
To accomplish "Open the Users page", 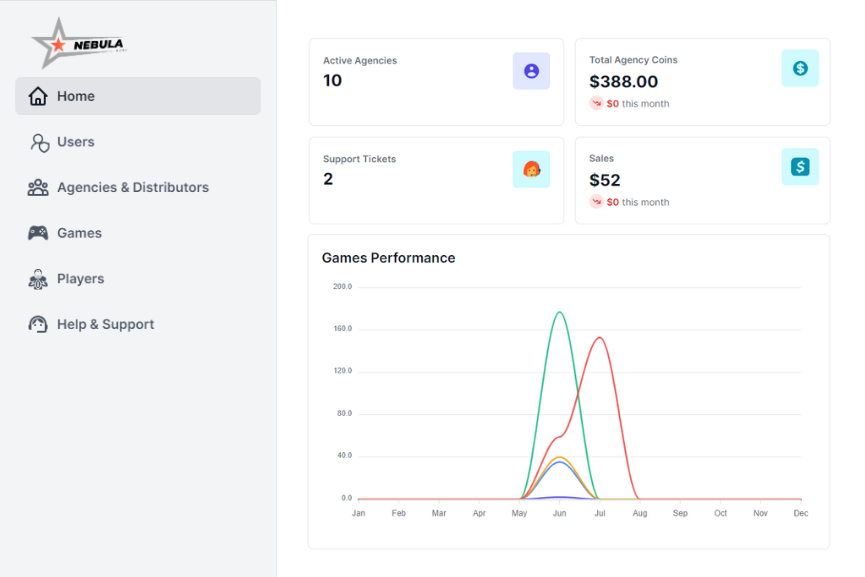I will (138, 142).
